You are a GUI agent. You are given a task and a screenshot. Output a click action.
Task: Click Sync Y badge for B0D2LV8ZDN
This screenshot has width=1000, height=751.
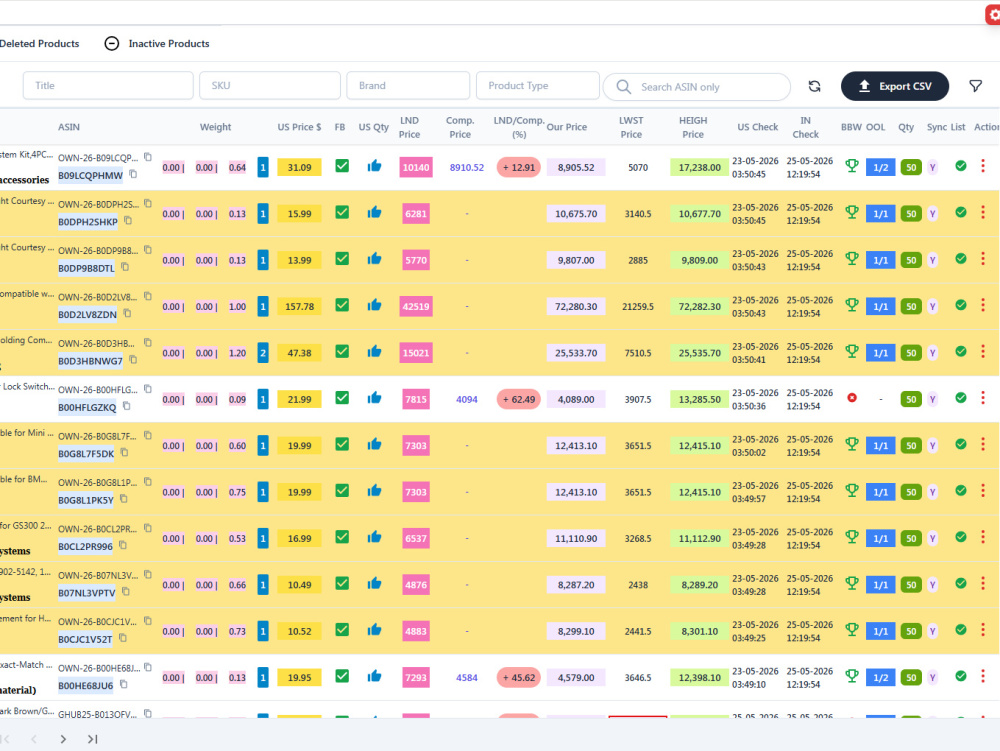(932, 307)
